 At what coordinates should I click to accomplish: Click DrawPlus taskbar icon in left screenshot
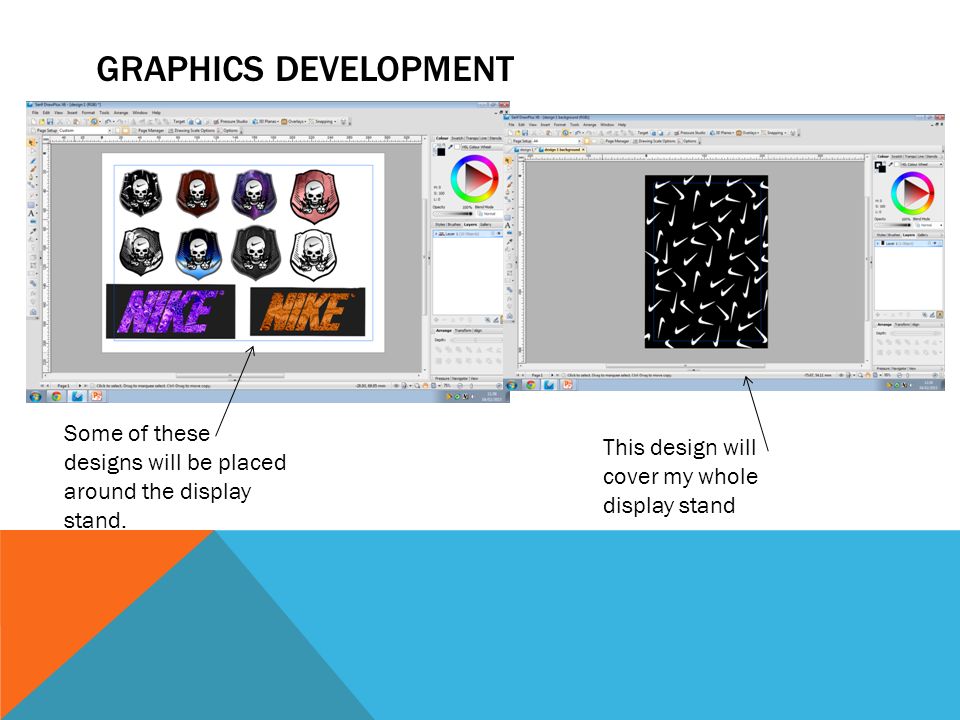click(77, 396)
